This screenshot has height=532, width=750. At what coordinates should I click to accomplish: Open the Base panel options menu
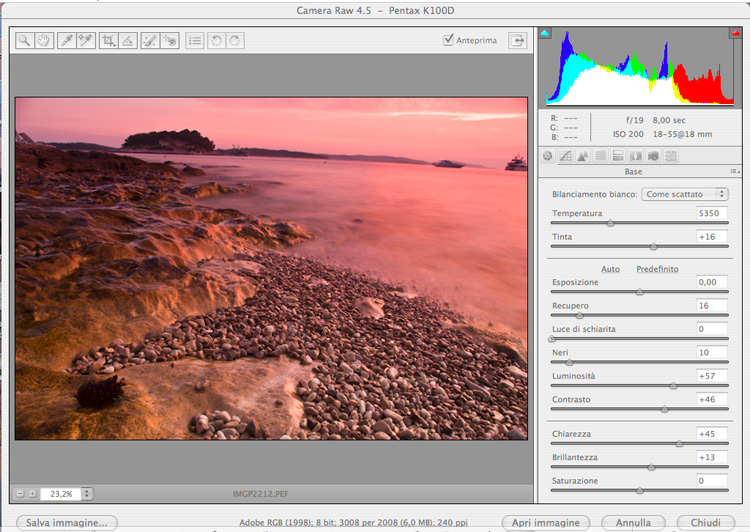click(734, 171)
